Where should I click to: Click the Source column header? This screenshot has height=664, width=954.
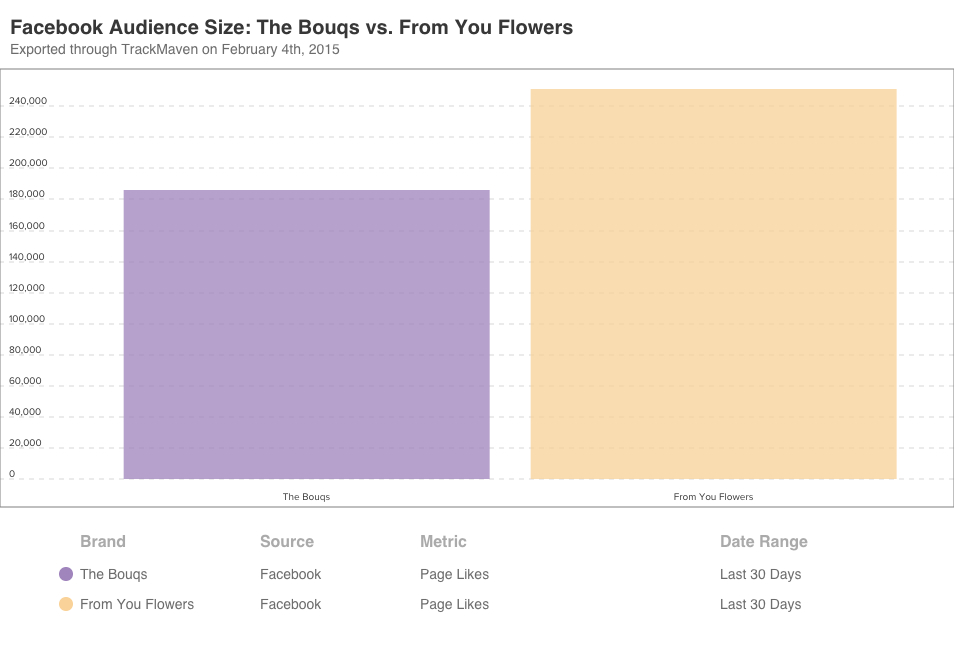tap(287, 541)
